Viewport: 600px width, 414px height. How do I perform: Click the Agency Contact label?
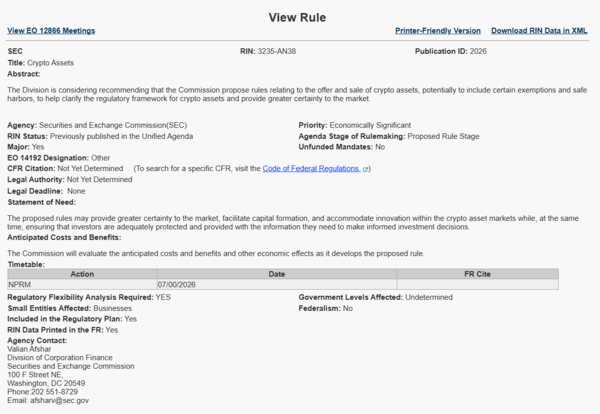(x=37, y=341)
